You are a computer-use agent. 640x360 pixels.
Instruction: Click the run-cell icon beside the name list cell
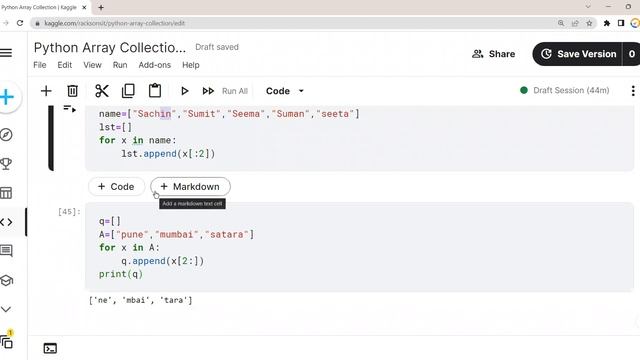tap(70, 109)
